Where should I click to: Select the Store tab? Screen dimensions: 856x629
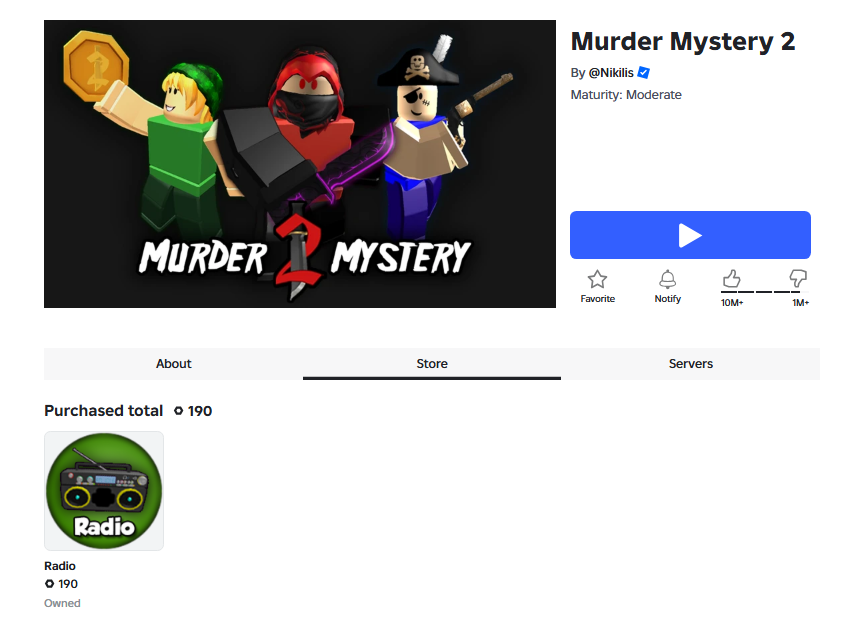(432, 364)
